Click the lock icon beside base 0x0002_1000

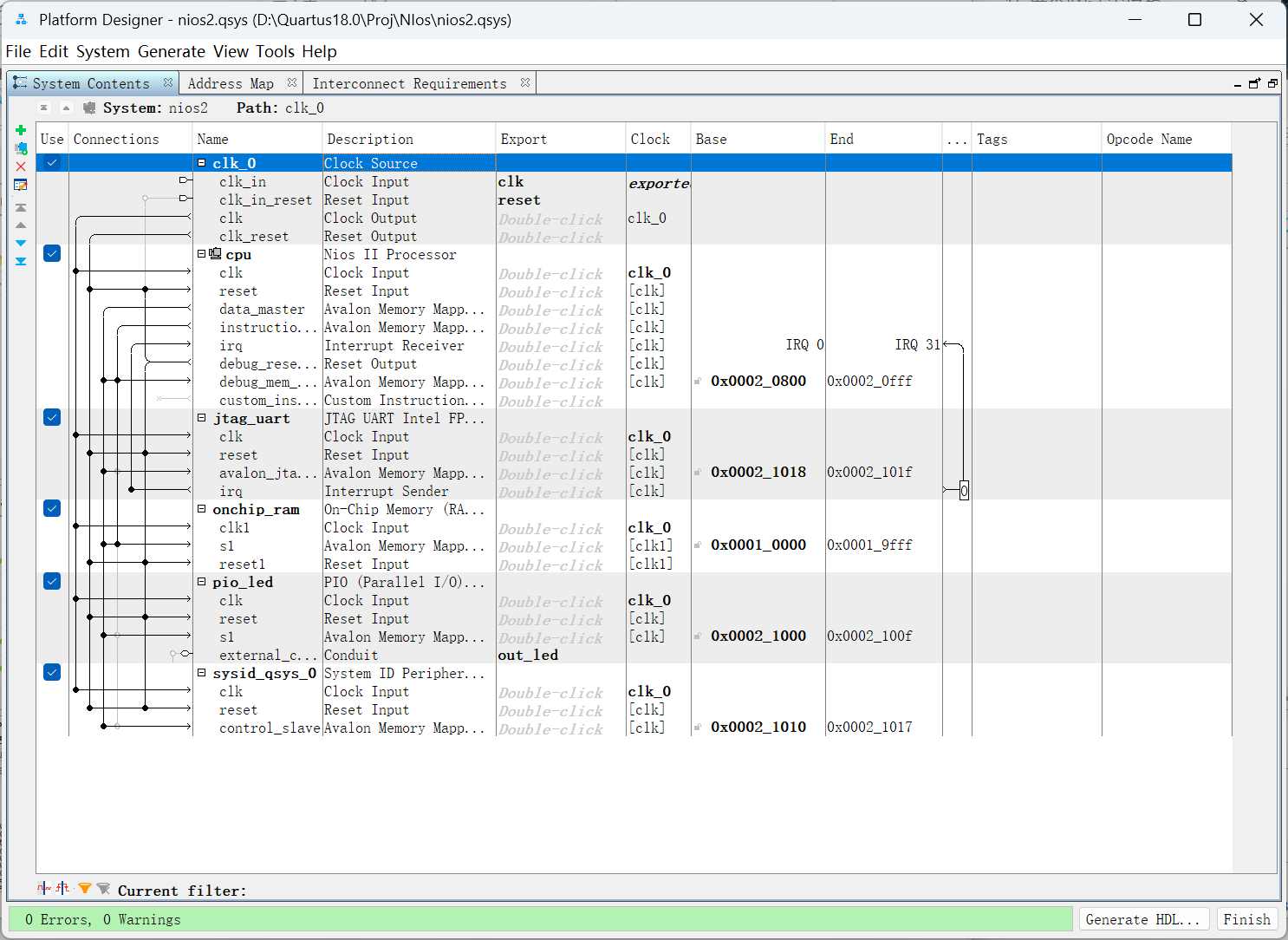pyautogui.click(x=698, y=636)
